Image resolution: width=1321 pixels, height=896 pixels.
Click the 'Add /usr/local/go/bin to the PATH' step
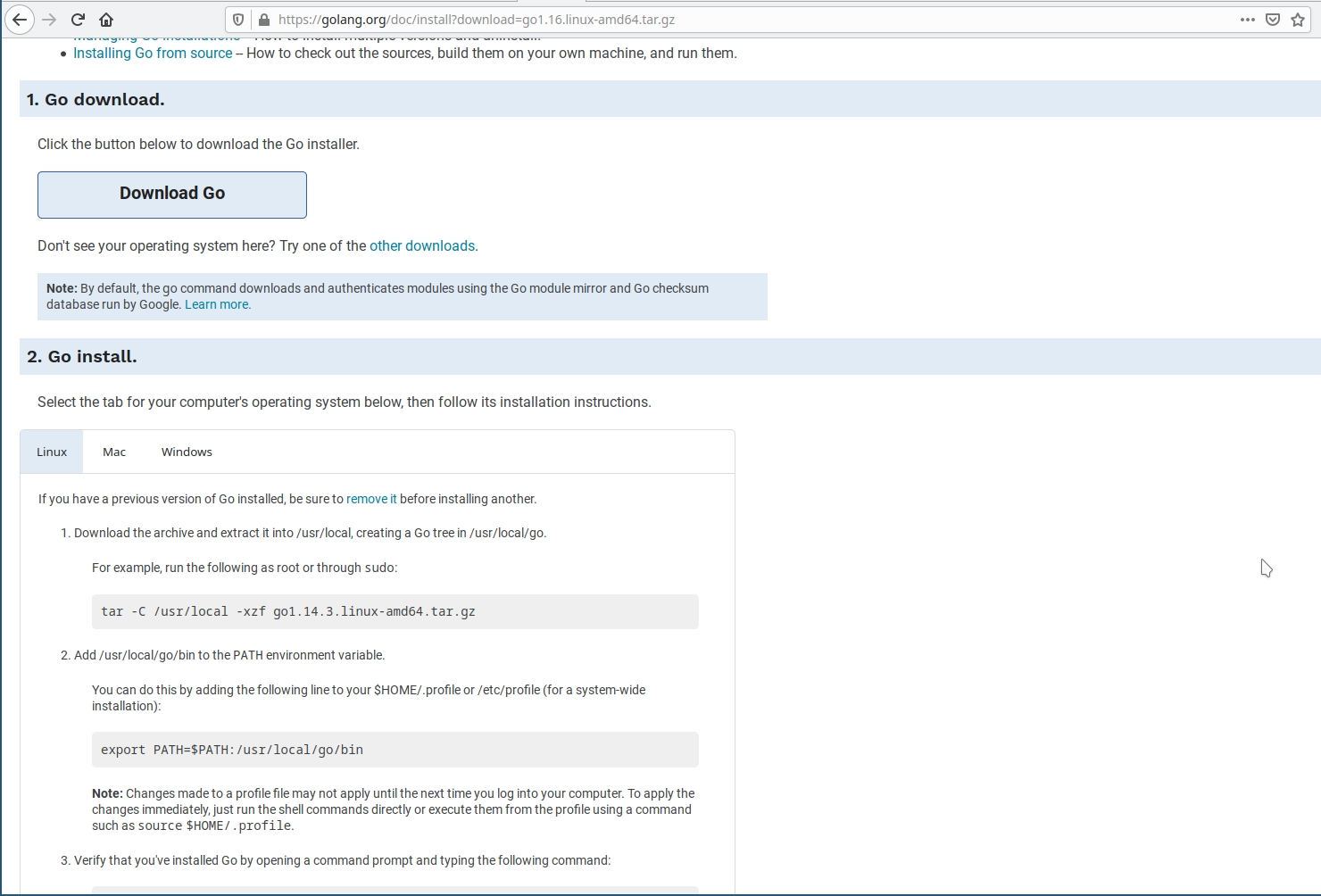[229, 655]
